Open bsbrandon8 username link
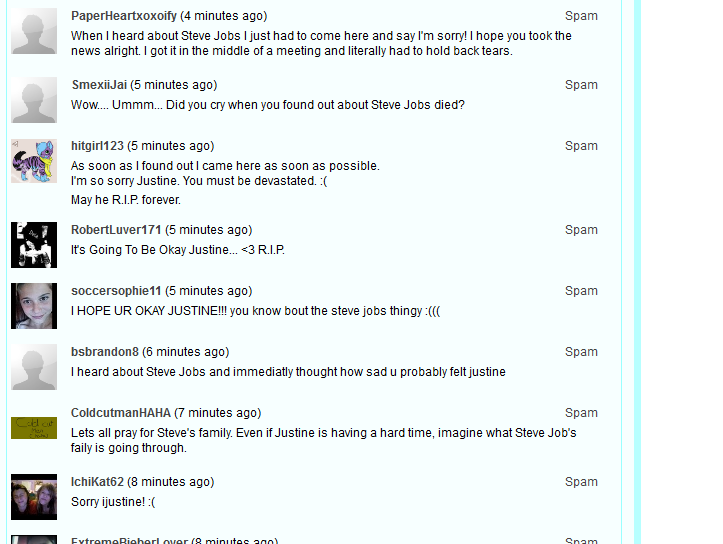 click(x=105, y=352)
